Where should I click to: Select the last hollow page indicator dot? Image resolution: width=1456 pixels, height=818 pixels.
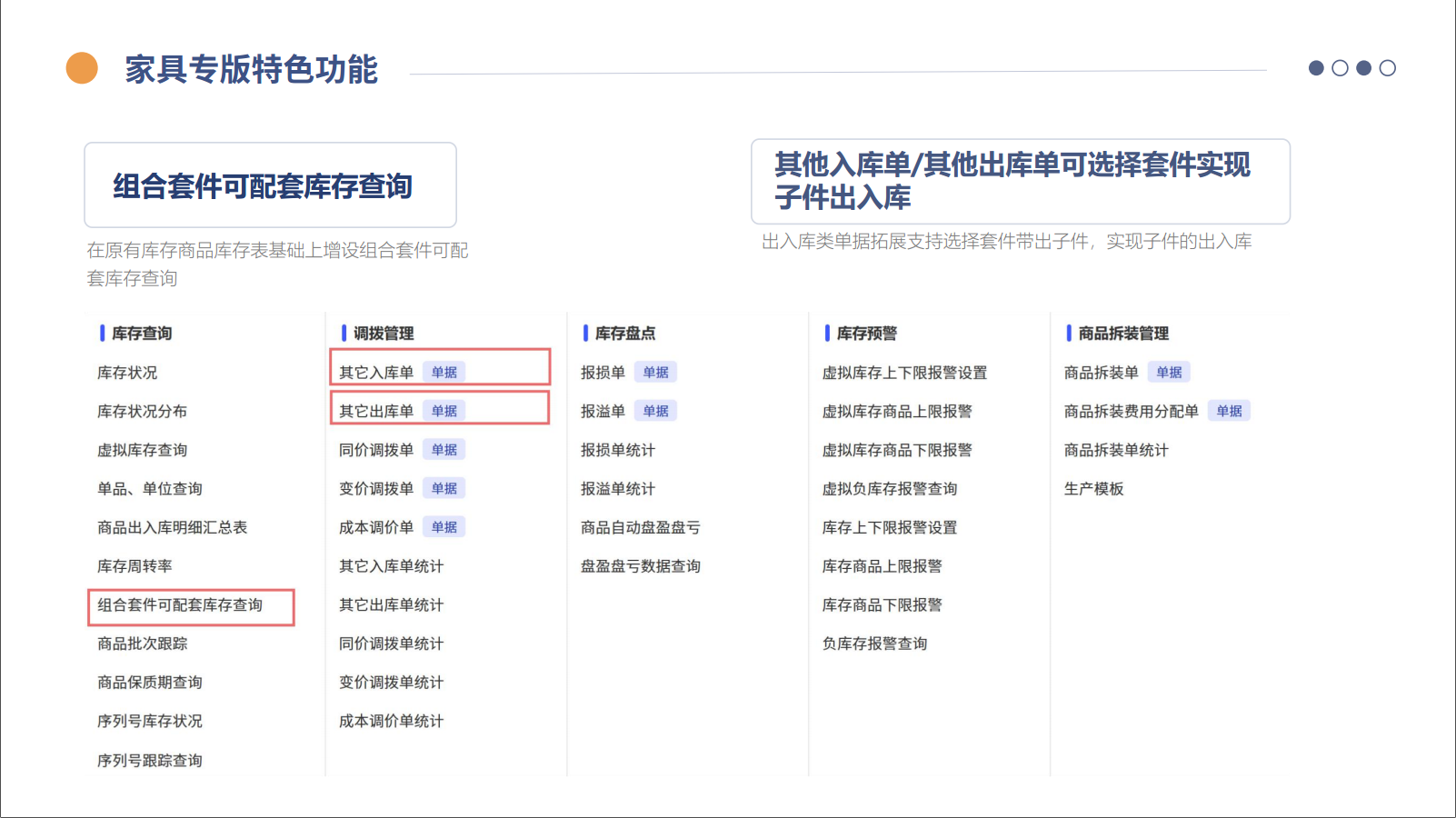1387,68
